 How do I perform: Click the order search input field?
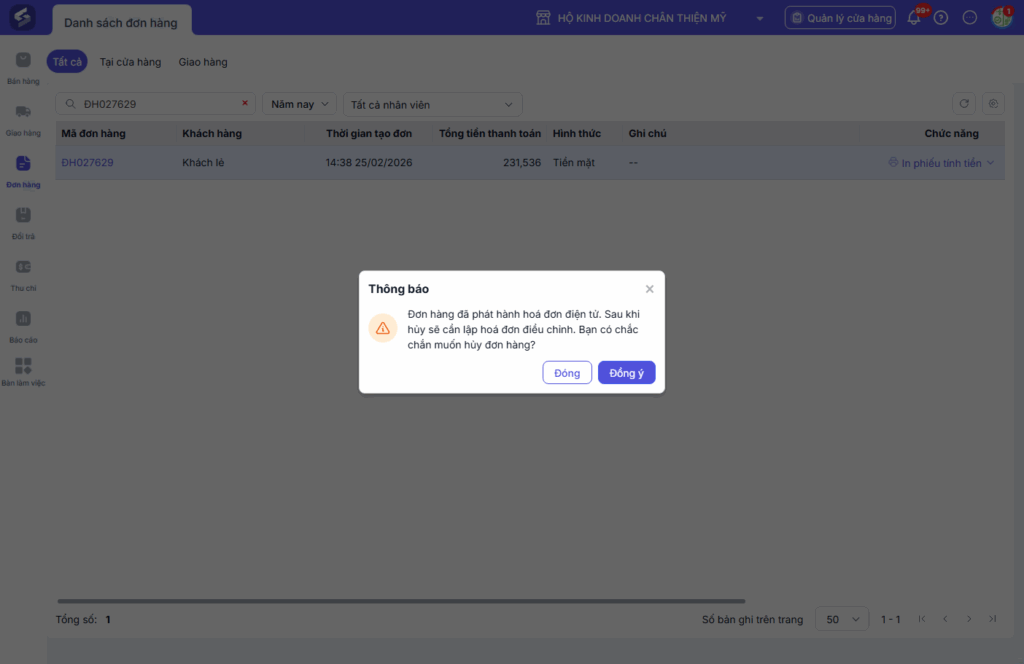click(155, 104)
